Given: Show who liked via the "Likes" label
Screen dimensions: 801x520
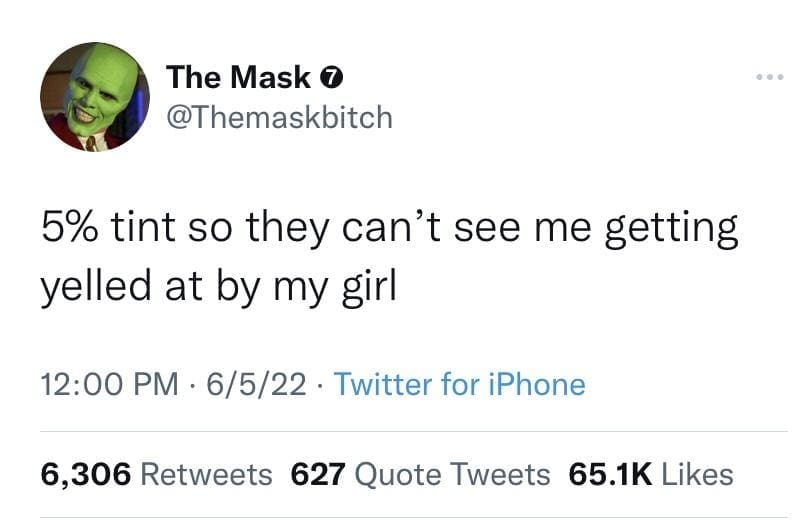Looking at the screenshot, I should tap(700, 472).
